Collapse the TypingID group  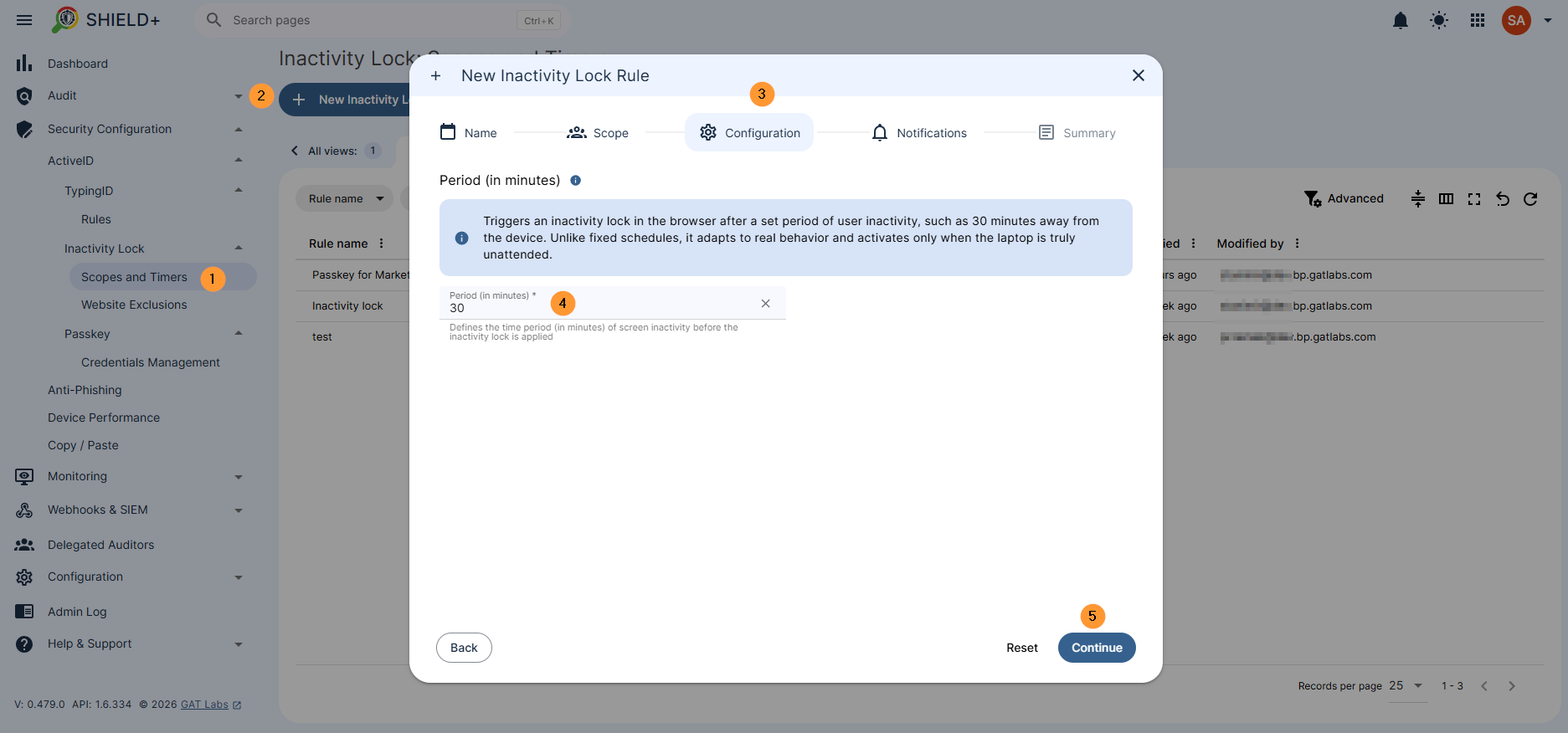[239, 190]
